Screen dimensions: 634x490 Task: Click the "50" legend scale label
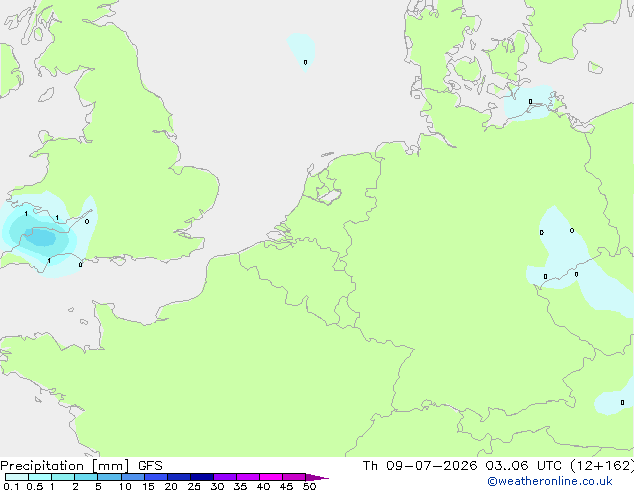click(x=309, y=486)
